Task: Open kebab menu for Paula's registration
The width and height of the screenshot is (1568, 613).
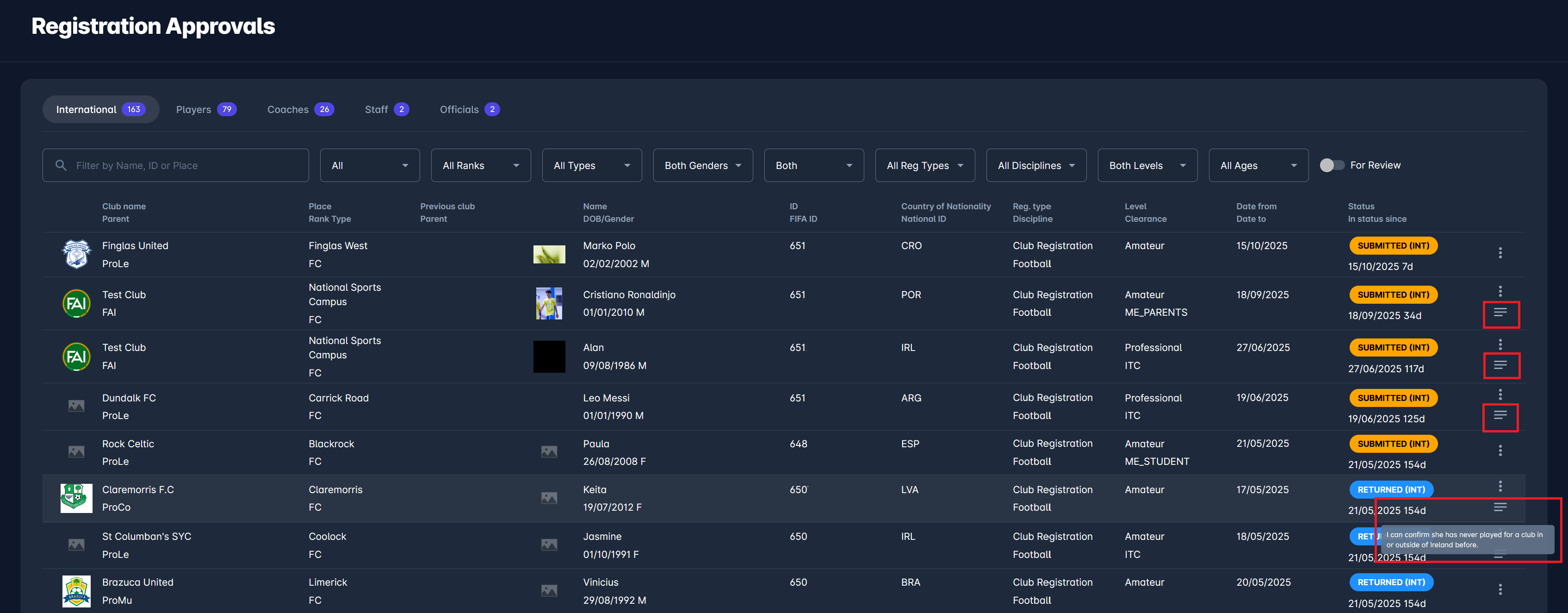Action: coord(1500,450)
